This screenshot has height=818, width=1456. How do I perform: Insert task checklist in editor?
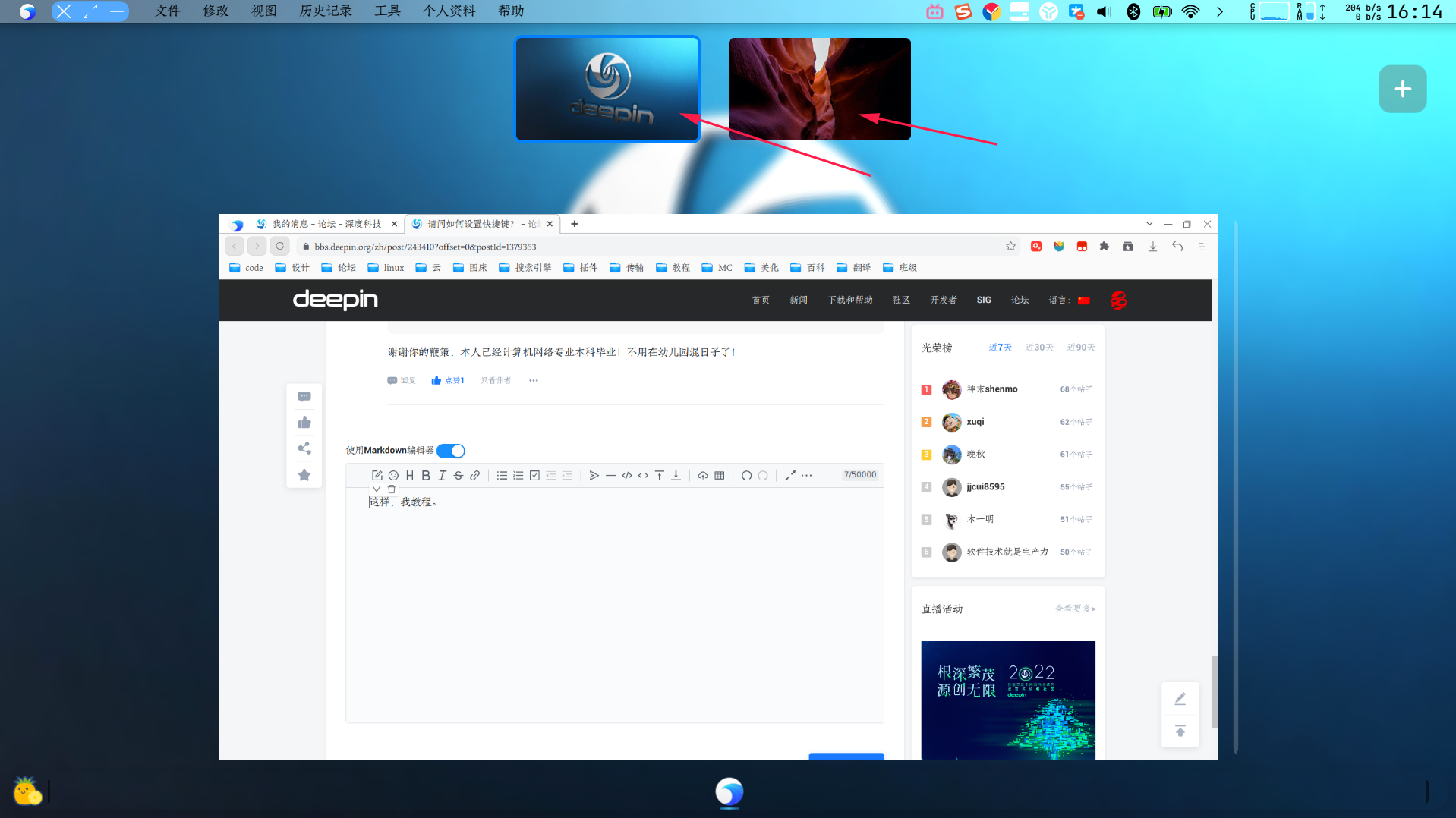tap(534, 476)
